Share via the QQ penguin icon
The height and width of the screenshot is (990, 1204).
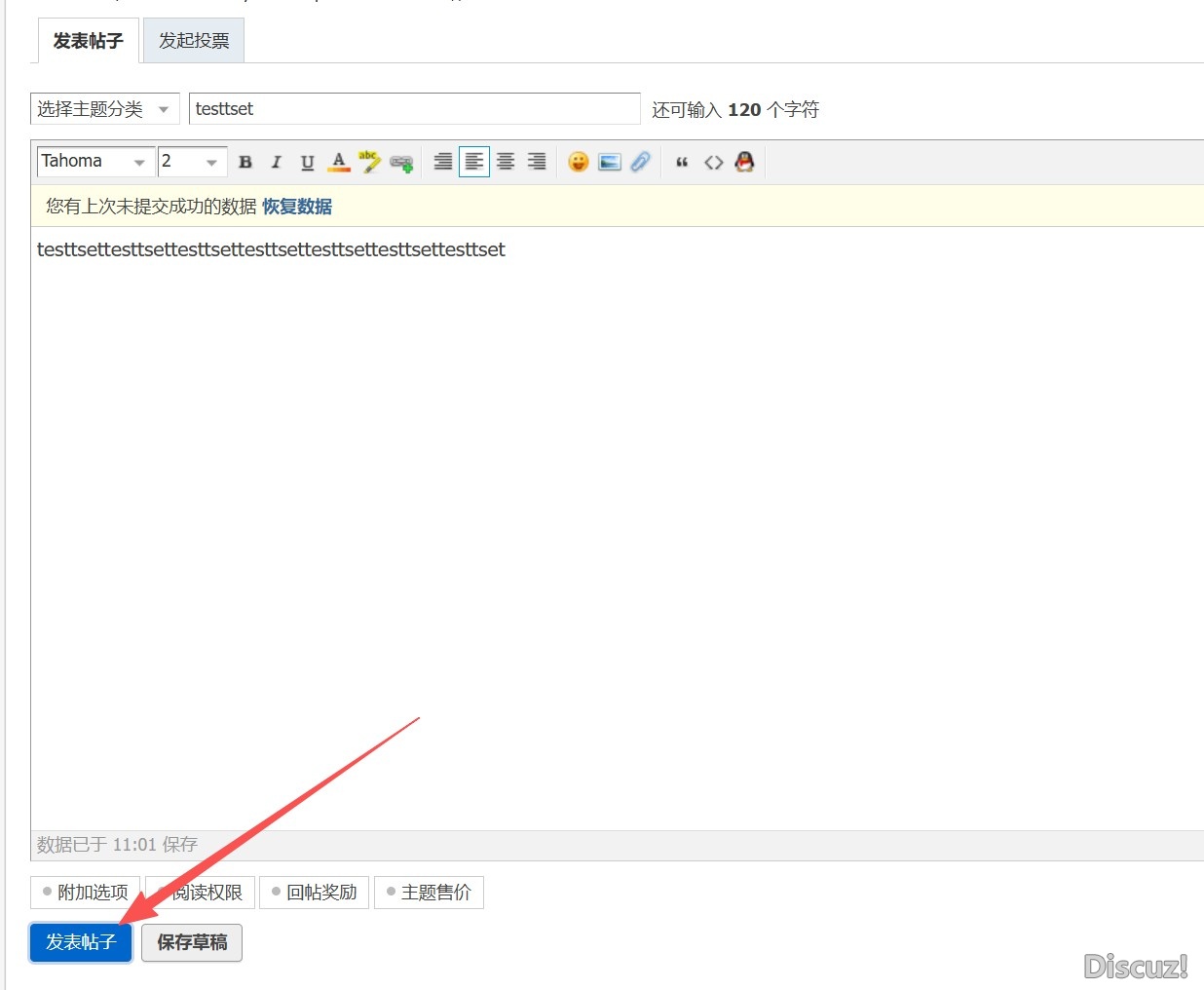tap(744, 162)
